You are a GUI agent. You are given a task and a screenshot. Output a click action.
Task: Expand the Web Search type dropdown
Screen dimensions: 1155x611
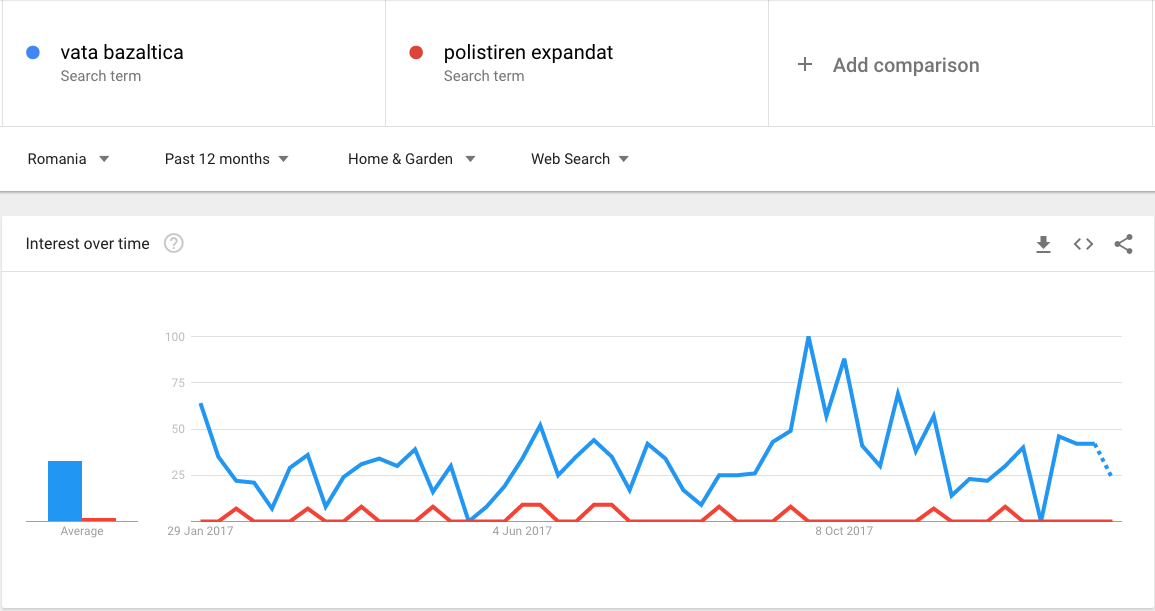[x=580, y=159]
